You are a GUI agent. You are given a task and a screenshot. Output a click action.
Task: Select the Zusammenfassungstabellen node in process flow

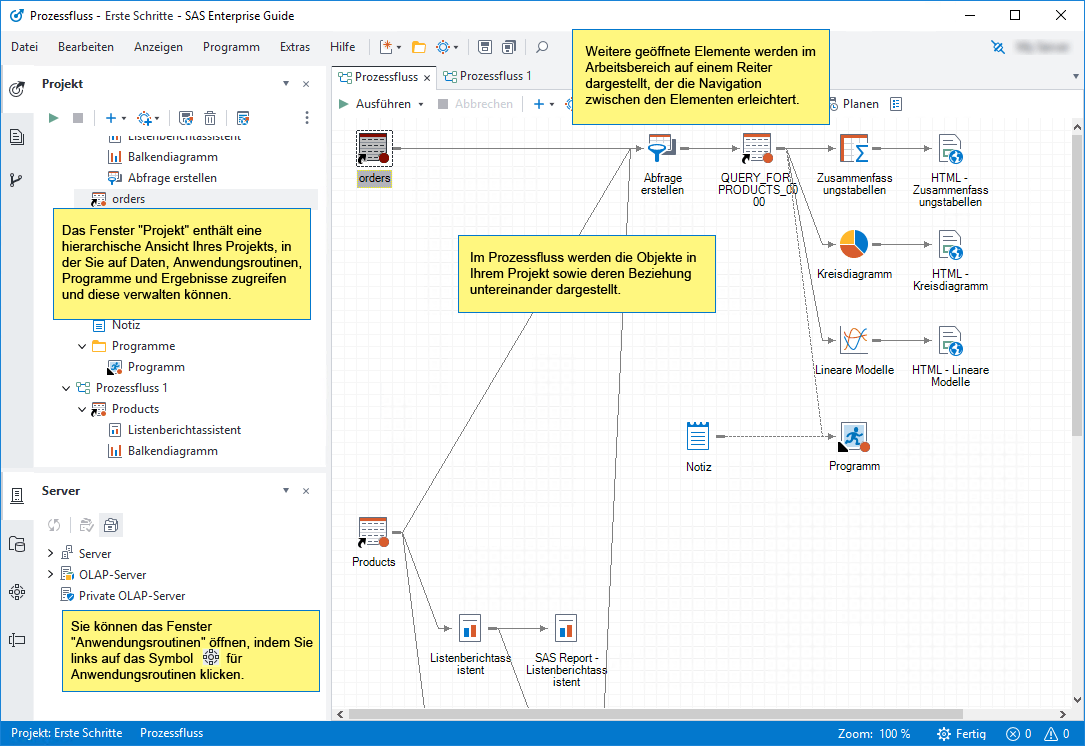pos(854,163)
